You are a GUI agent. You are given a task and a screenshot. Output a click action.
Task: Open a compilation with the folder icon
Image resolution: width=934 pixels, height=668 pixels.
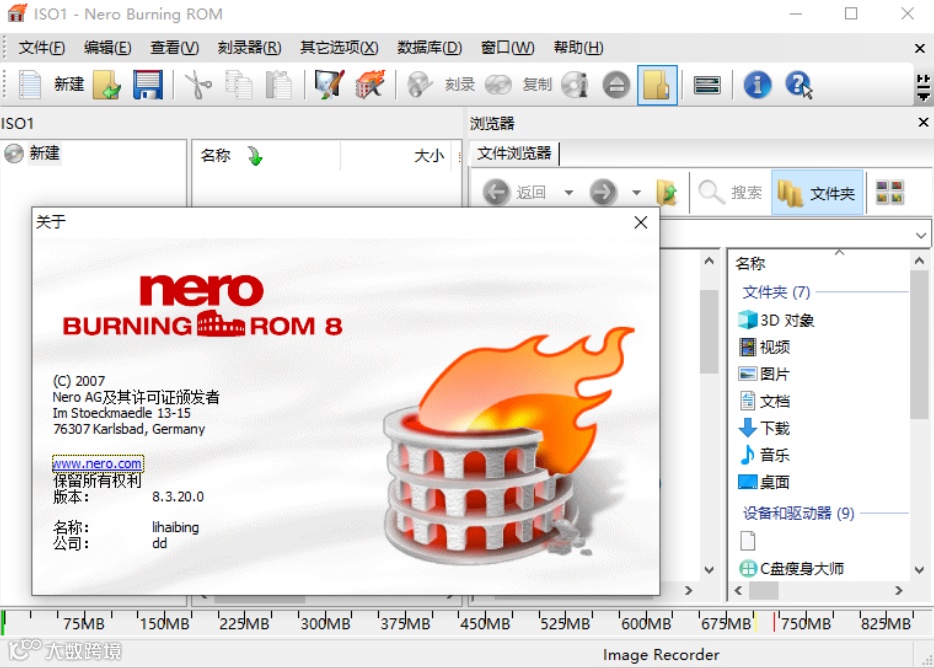point(107,85)
